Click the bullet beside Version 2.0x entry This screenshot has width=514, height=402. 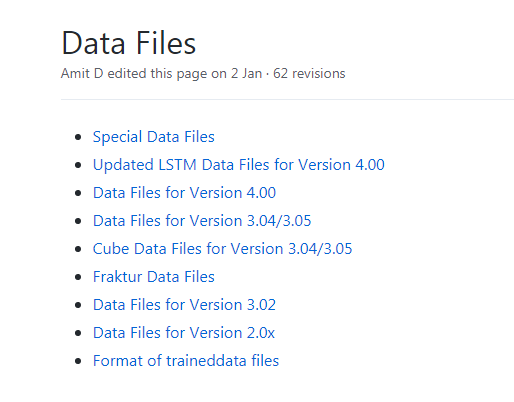[x=78, y=333]
